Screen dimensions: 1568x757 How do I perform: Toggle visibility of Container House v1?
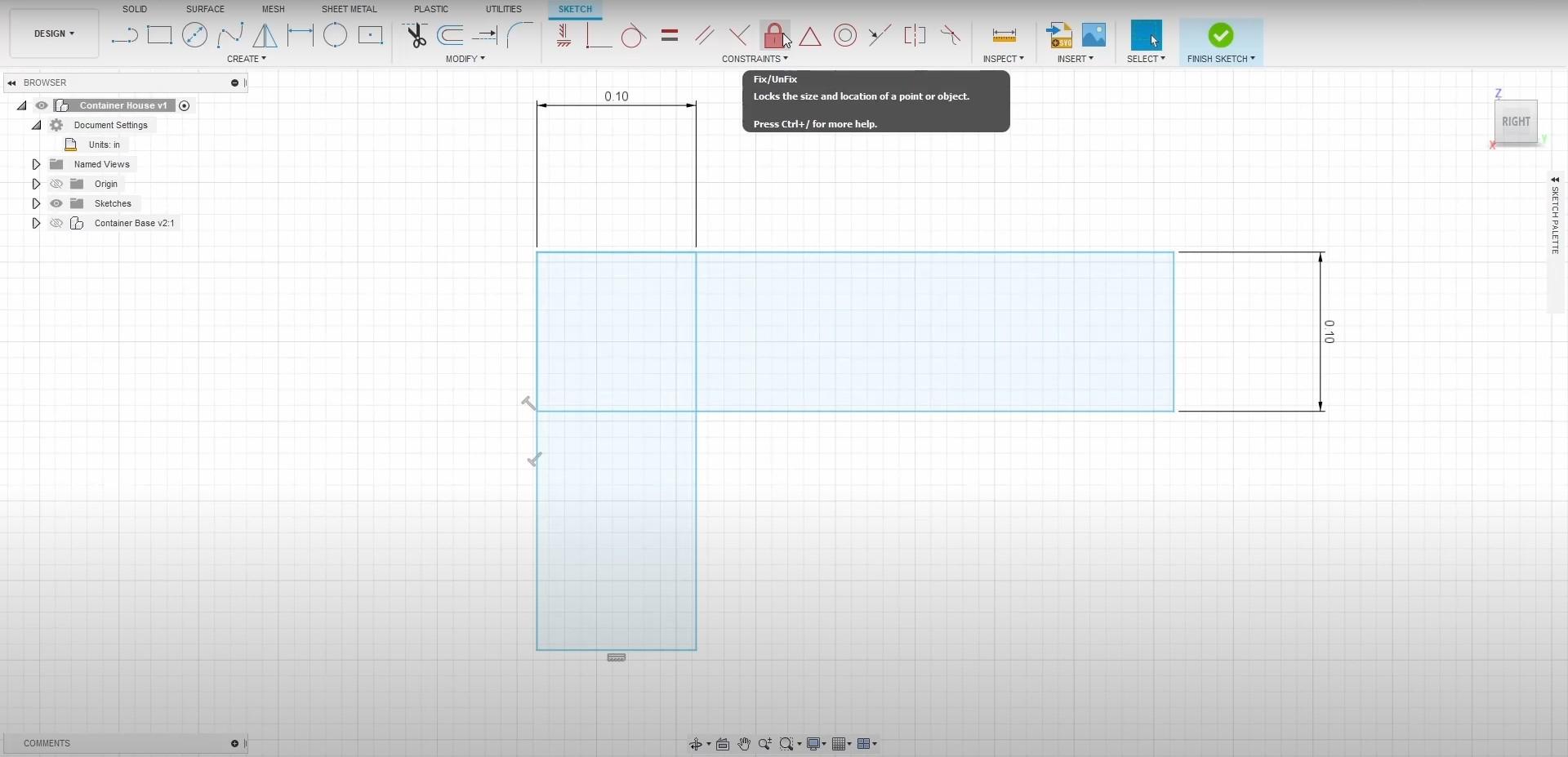coord(42,105)
